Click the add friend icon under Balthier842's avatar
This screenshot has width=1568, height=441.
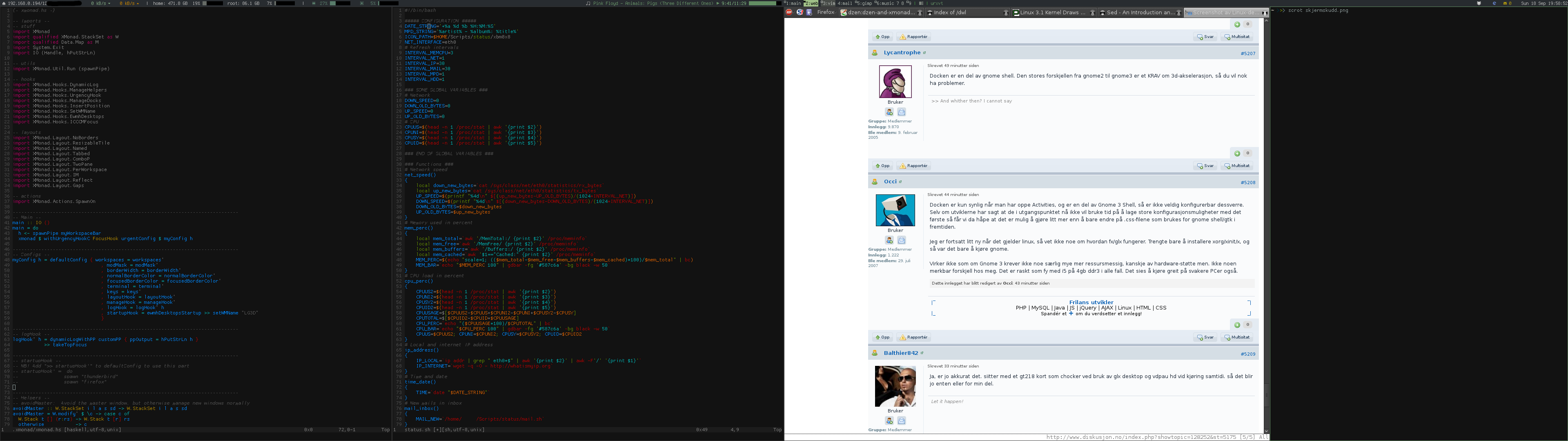point(889,421)
